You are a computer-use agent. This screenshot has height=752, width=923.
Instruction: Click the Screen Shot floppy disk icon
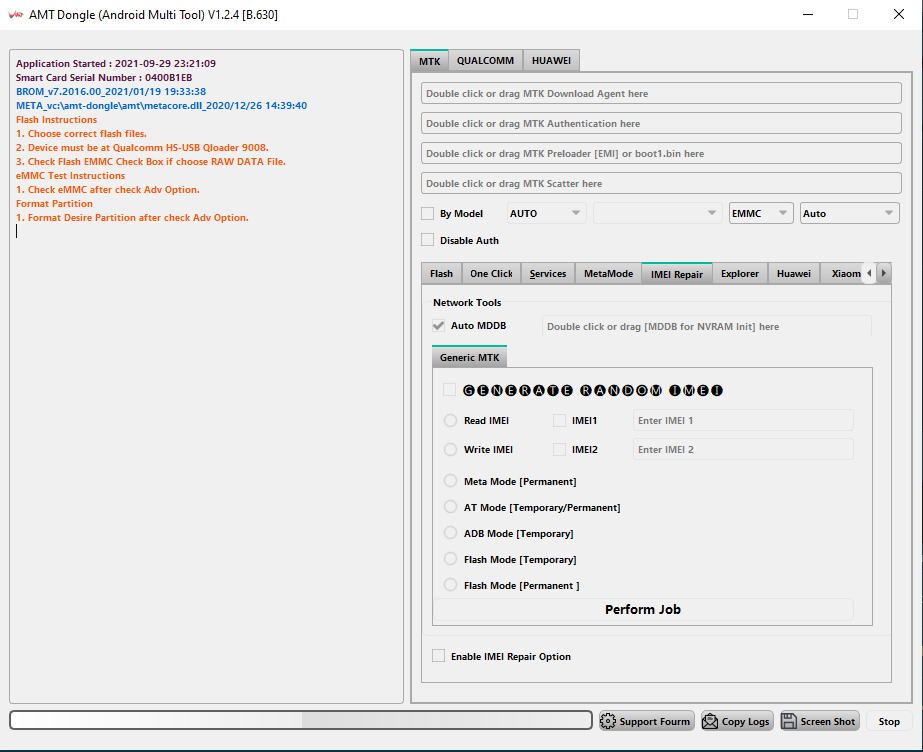pyautogui.click(x=789, y=721)
